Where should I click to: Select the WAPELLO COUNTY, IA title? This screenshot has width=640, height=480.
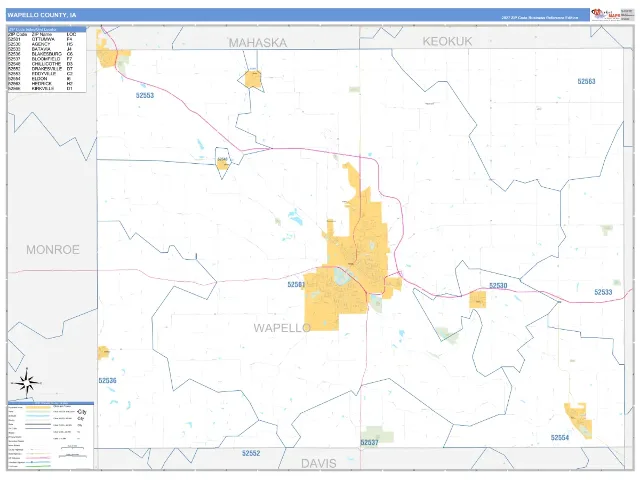[x=42, y=15]
